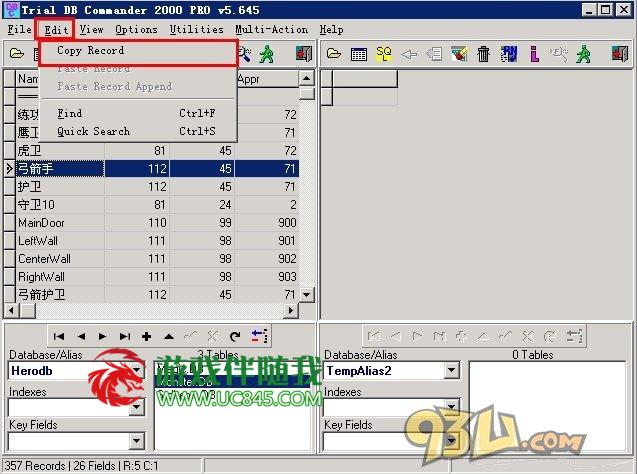Click the exit door icon in left toolbar
Image resolution: width=637 pixels, height=474 pixels.
click(x=303, y=54)
